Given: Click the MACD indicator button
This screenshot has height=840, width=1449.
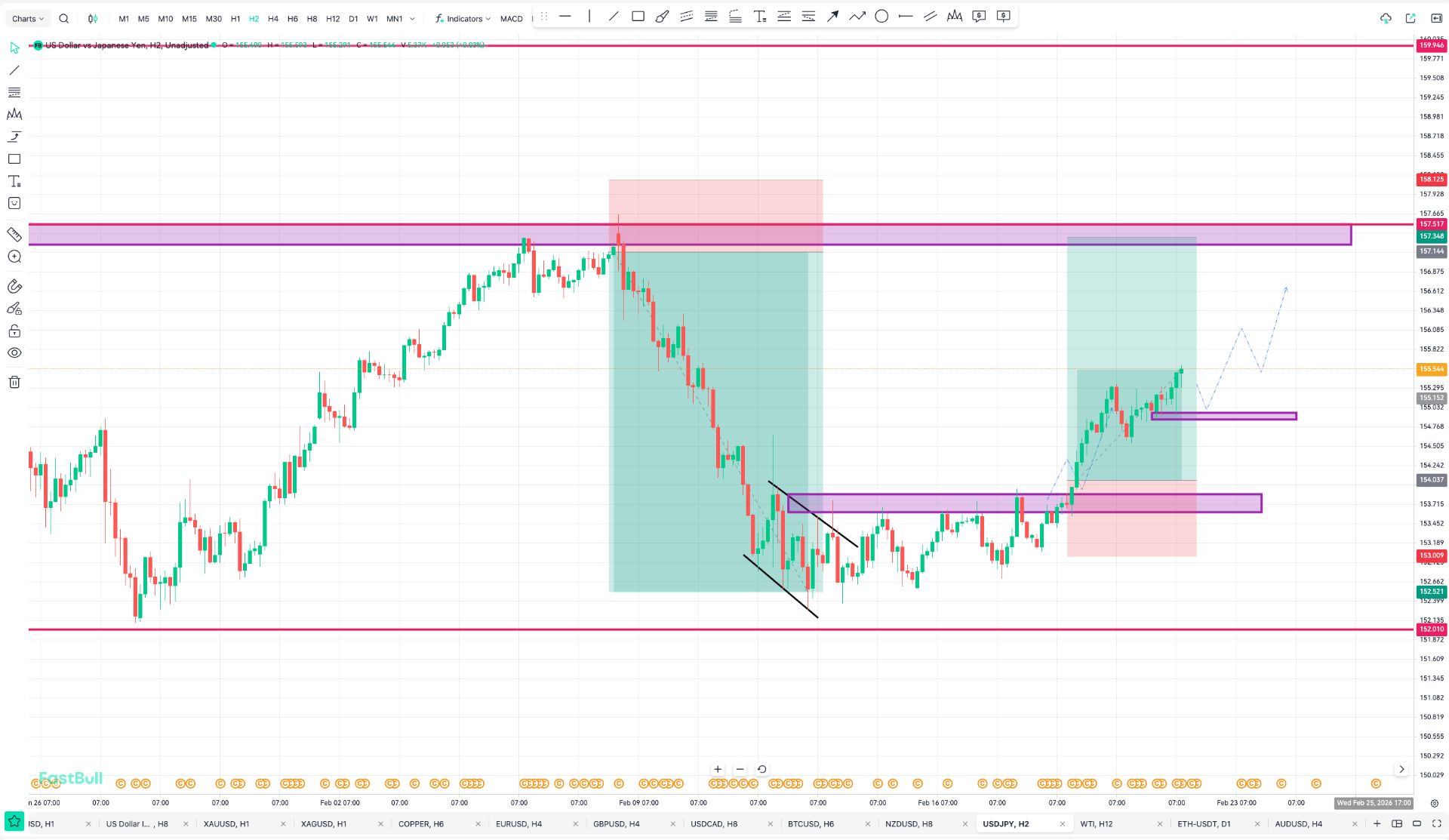Looking at the screenshot, I should (511, 19).
